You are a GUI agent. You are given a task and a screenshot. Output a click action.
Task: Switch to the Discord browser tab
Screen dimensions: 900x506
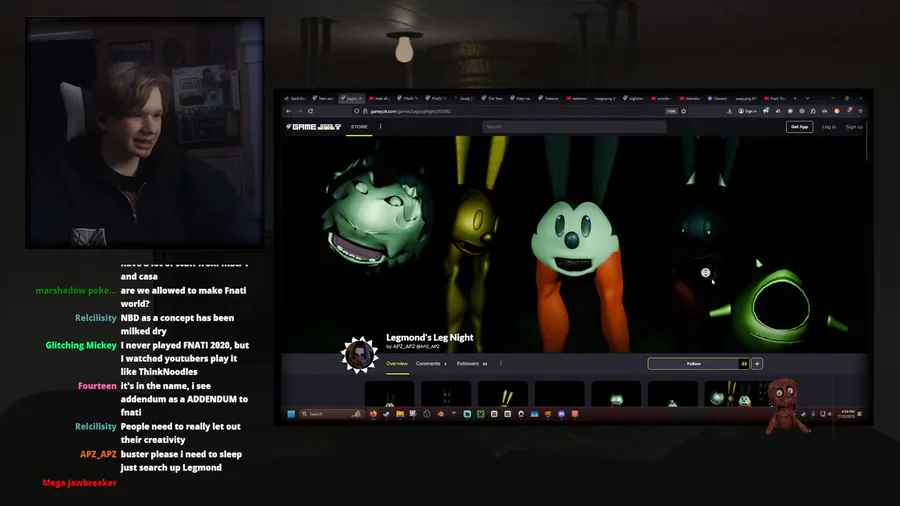point(717,98)
